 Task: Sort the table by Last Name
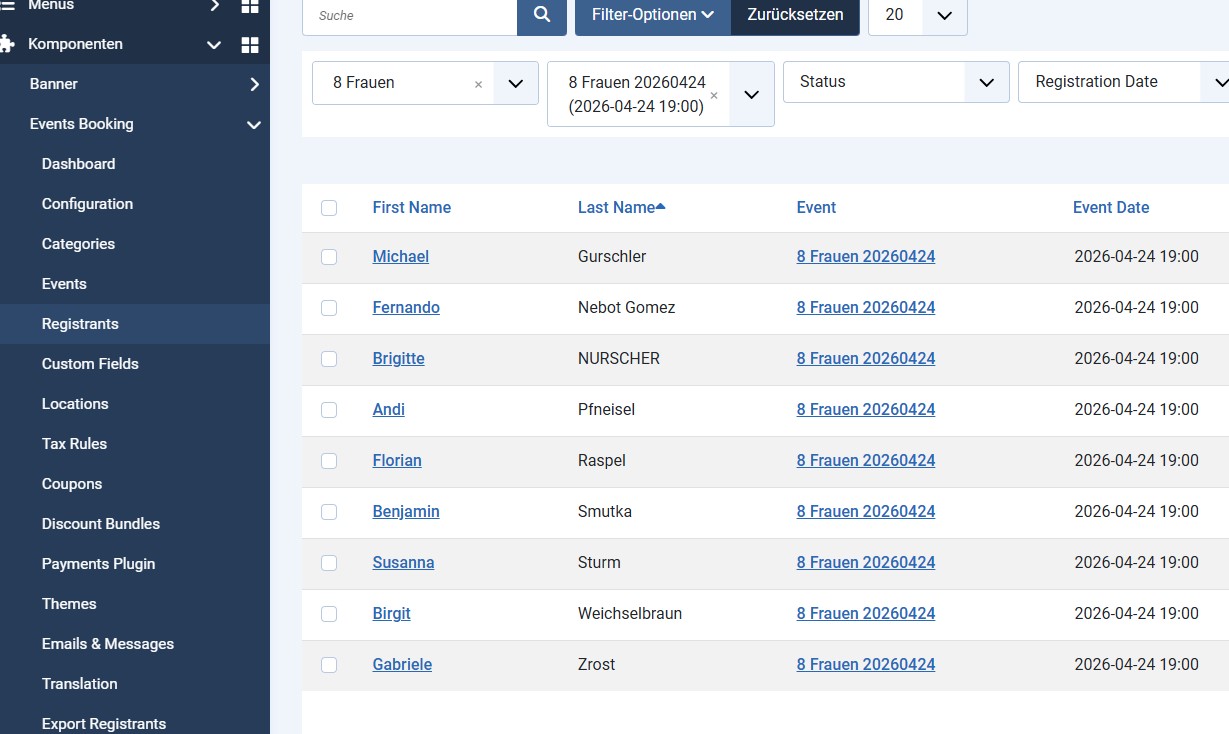tap(617, 208)
